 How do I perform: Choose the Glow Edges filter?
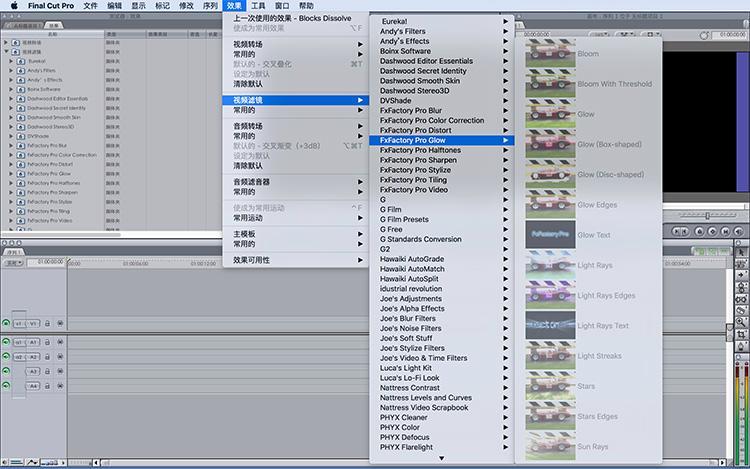(588, 205)
